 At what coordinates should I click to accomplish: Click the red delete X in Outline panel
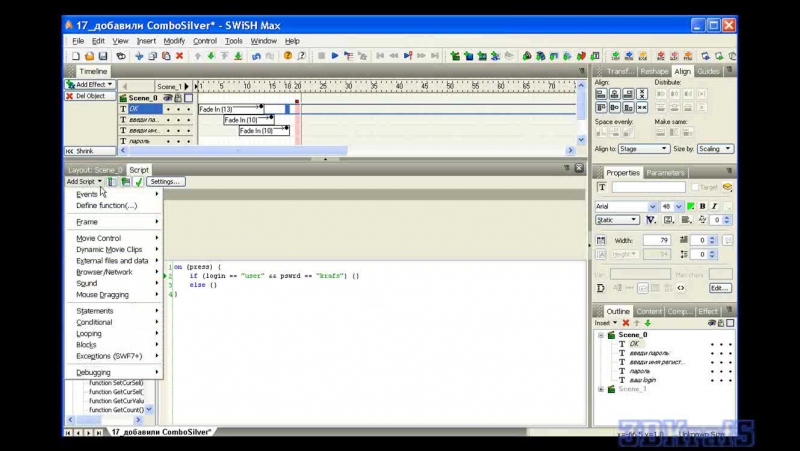point(626,323)
